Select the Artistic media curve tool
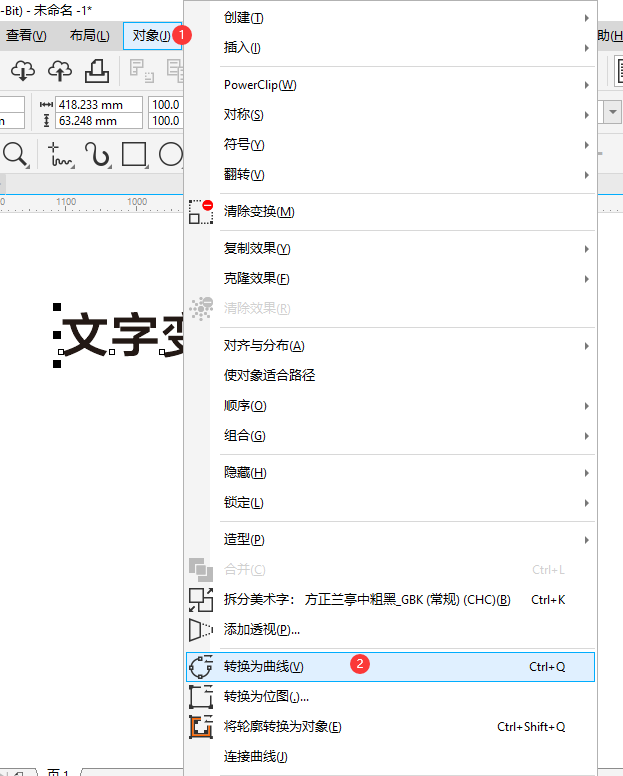 click(97, 155)
